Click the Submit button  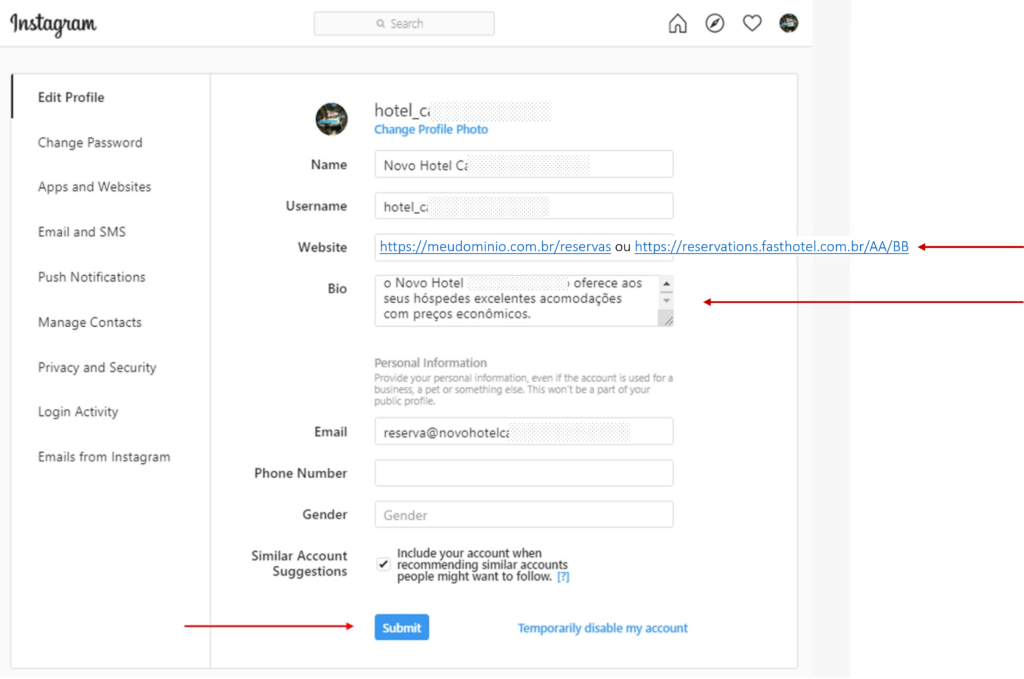402,627
